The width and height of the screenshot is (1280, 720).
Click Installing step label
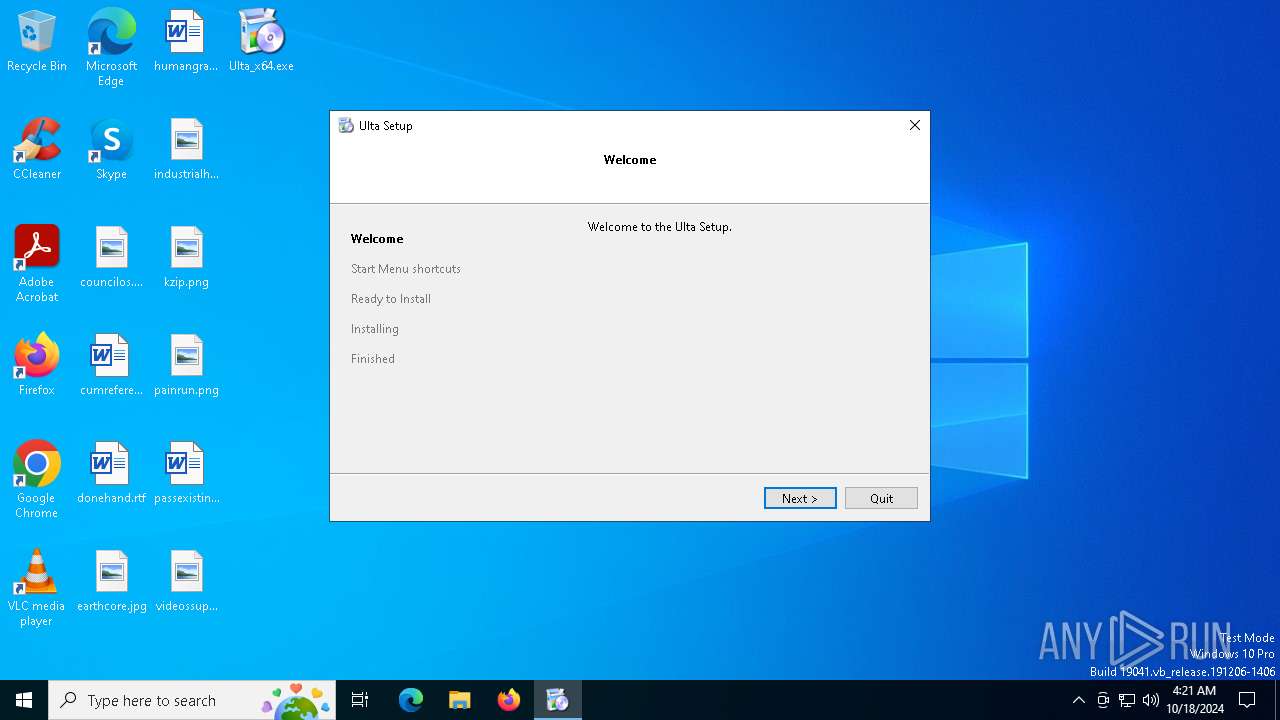(375, 329)
